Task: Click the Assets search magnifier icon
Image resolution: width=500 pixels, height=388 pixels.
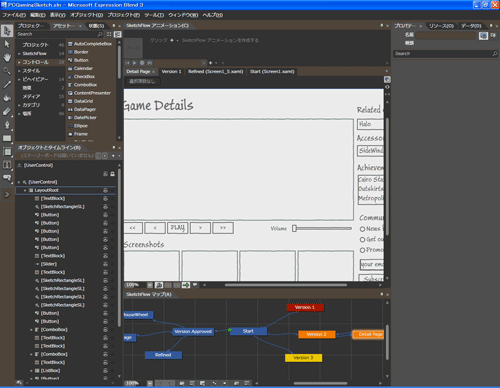Action: (100, 34)
